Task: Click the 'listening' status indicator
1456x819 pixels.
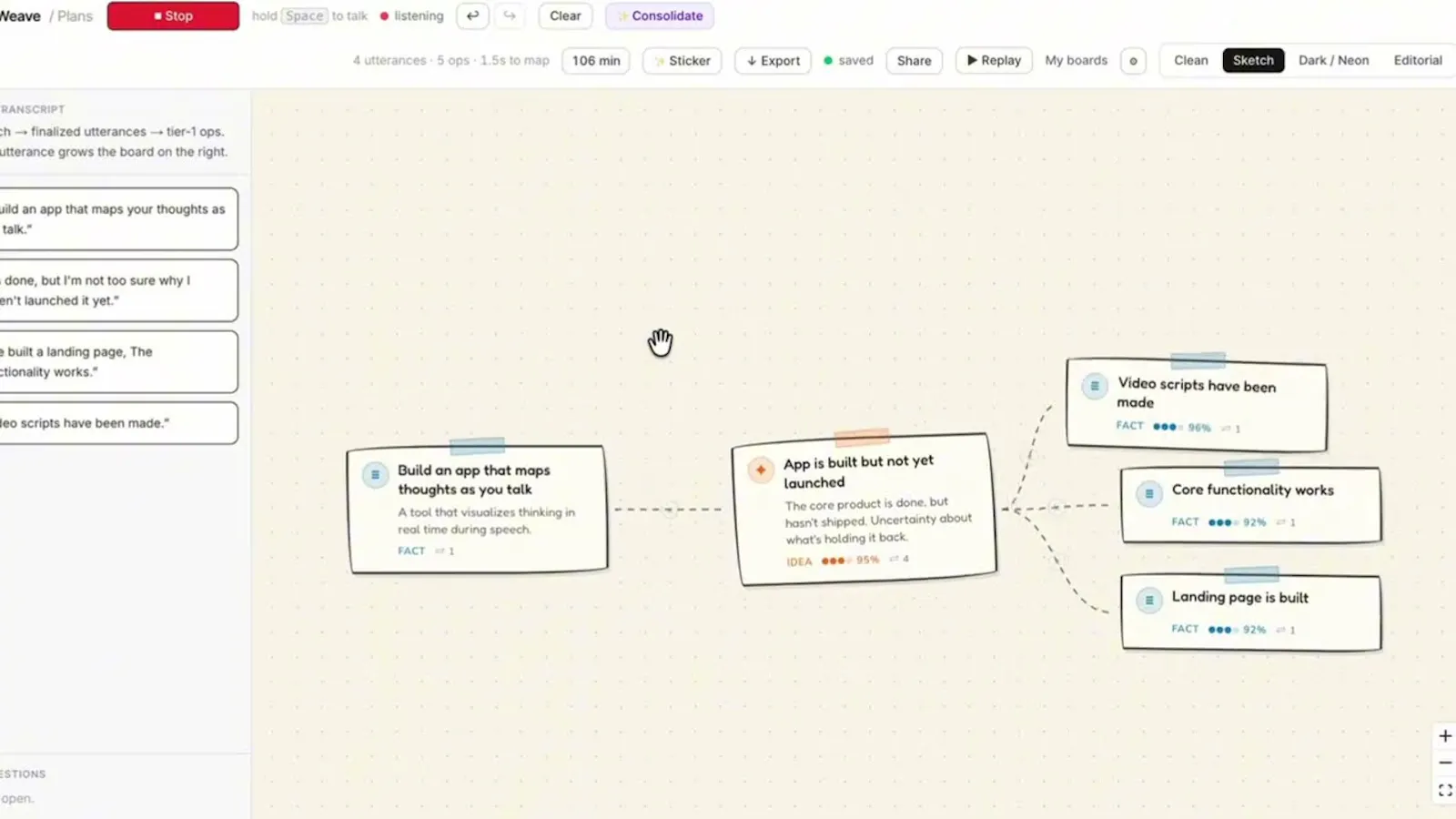Action: coord(411,15)
